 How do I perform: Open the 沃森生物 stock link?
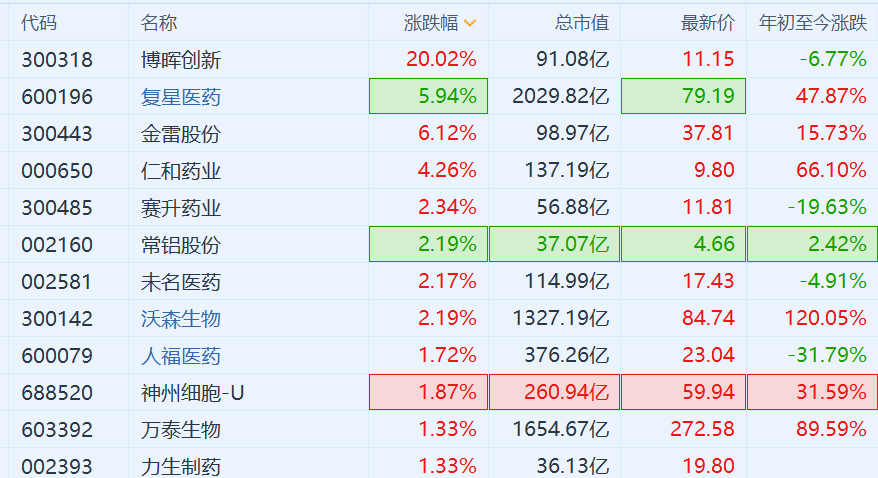[x=181, y=319]
